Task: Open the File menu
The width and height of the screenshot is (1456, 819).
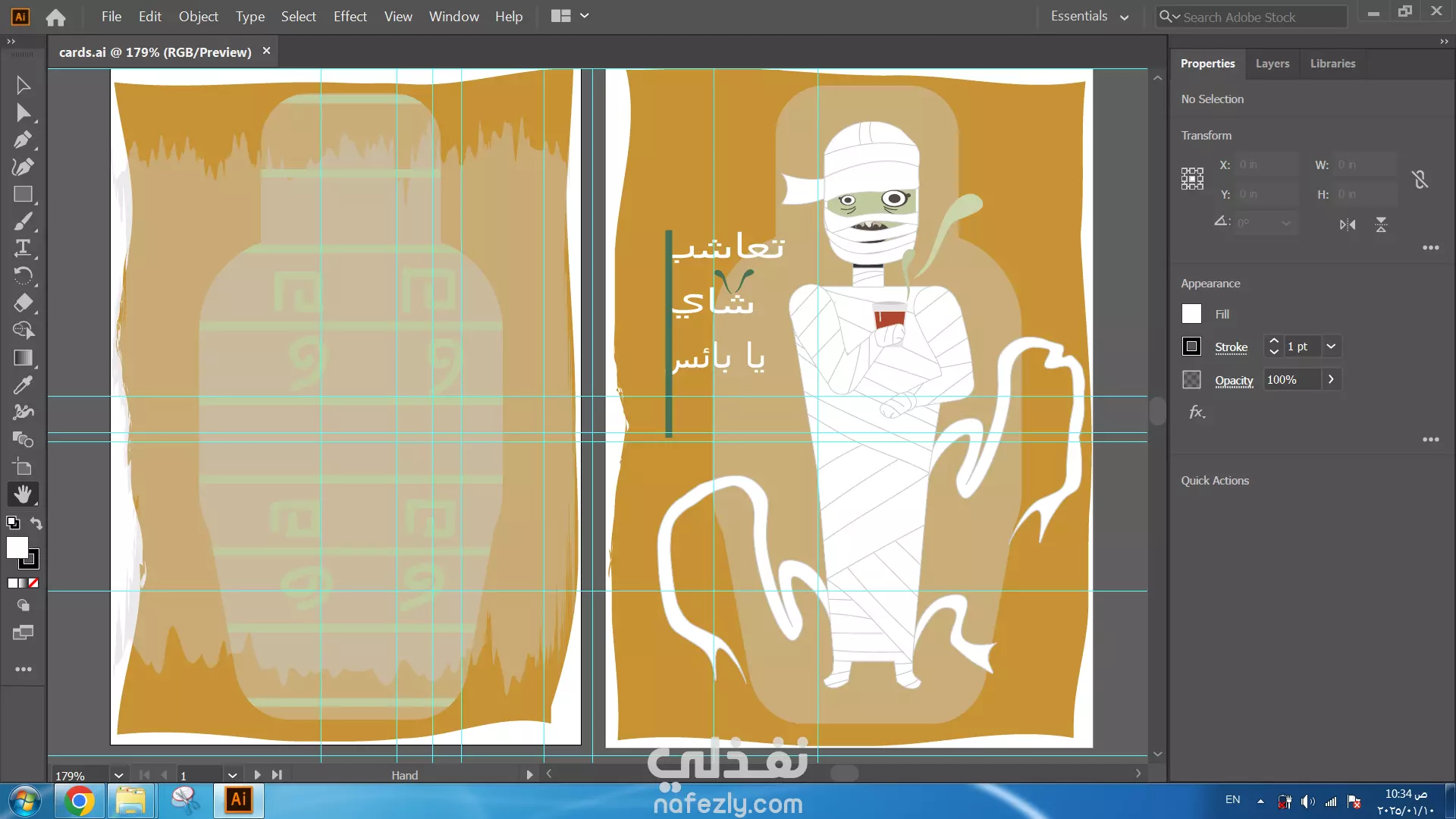Action: pyautogui.click(x=111, y=16)
